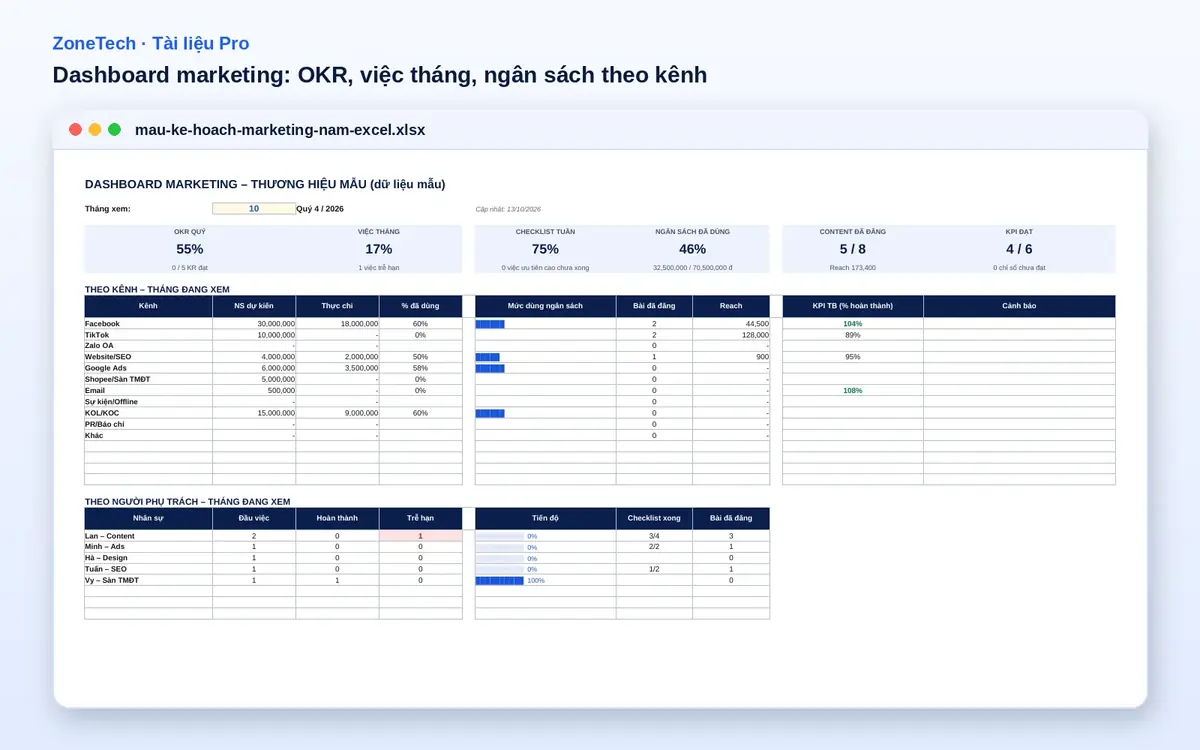
Task: Select the Website/SEO channel cell
Action: click(148, 357)
